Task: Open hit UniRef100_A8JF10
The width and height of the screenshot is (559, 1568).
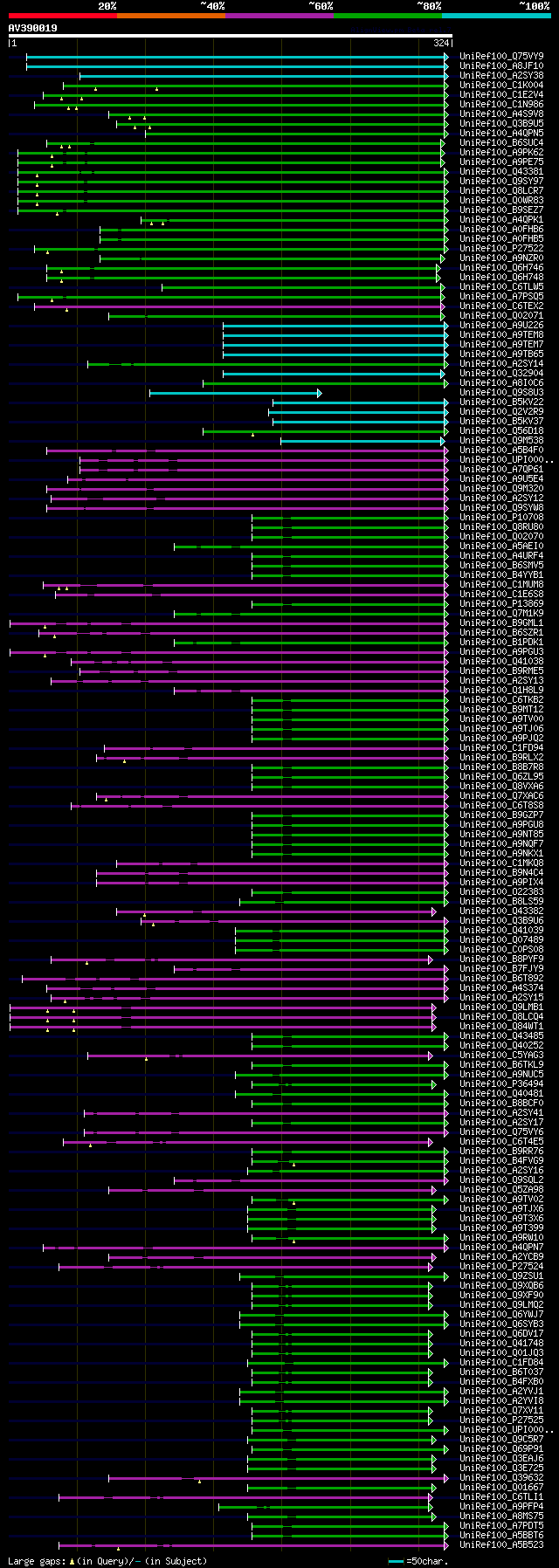Action: point(501,65)
